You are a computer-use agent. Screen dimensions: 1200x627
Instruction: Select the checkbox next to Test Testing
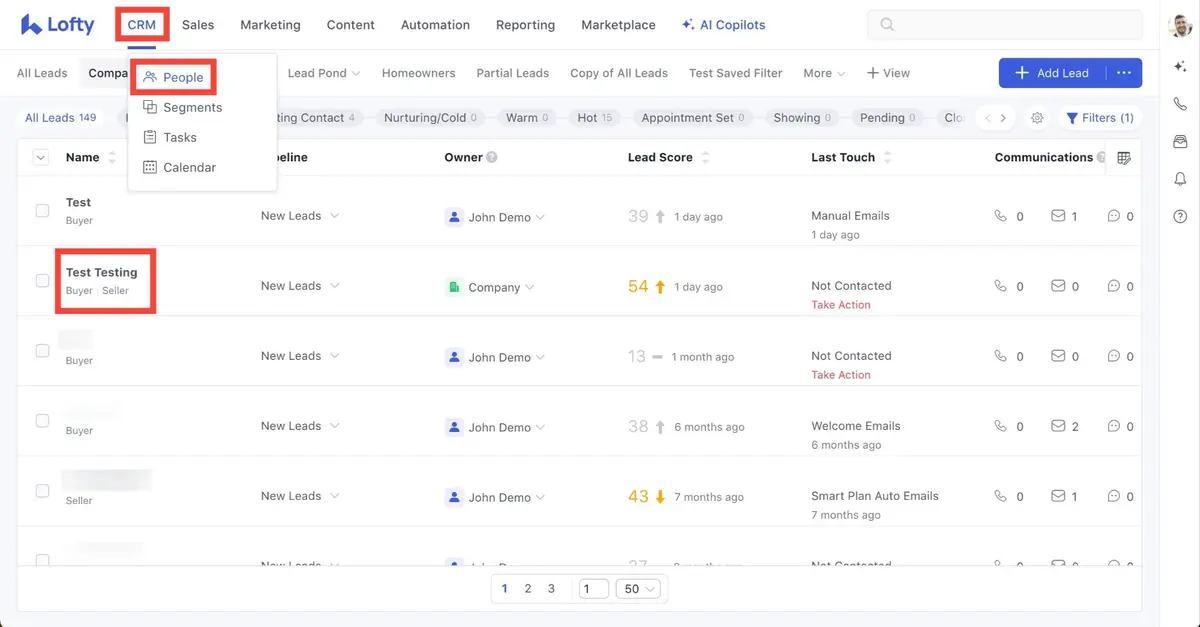point(42,280)
